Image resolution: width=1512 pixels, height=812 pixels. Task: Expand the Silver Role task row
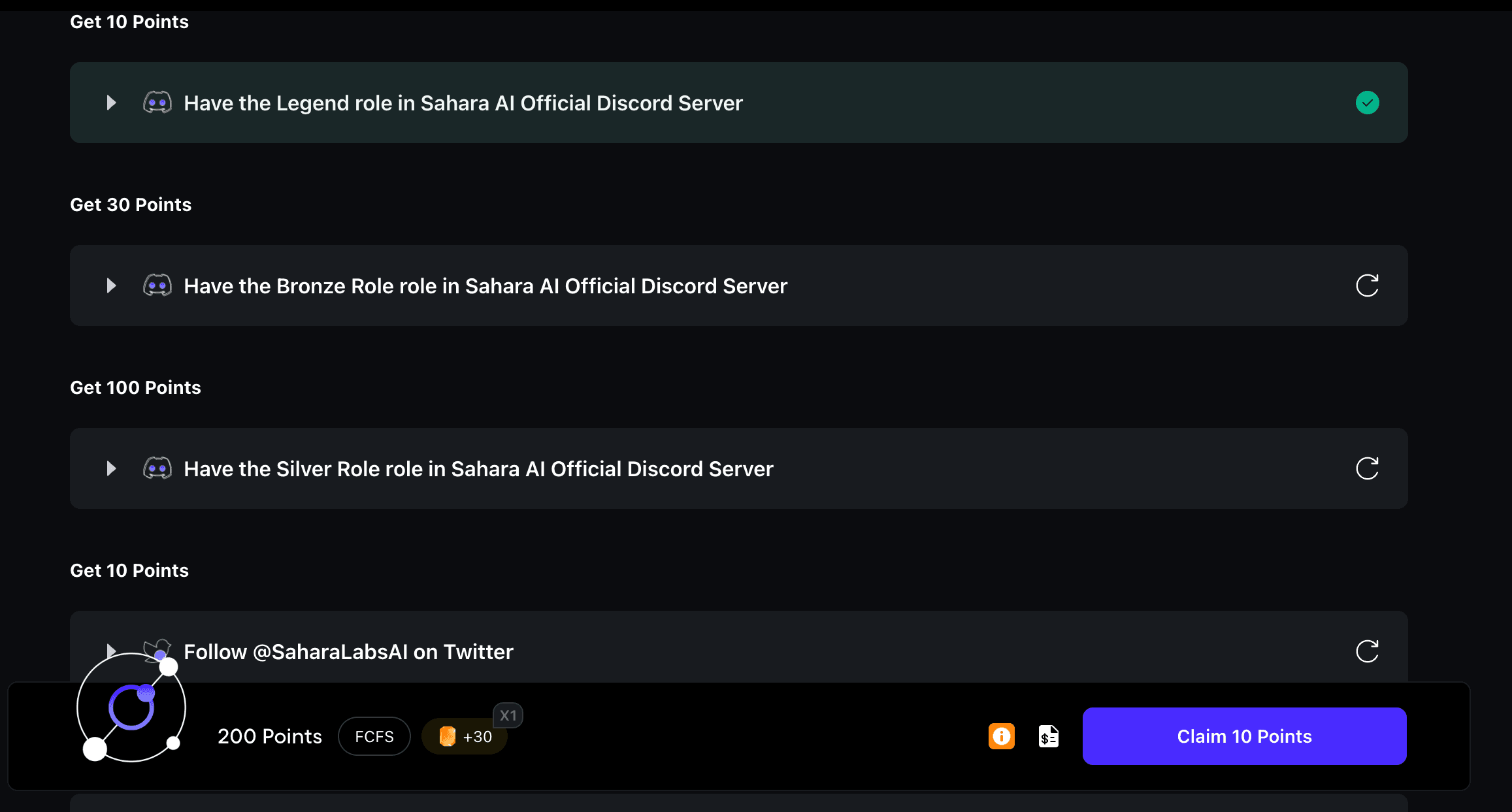[111, 468]
